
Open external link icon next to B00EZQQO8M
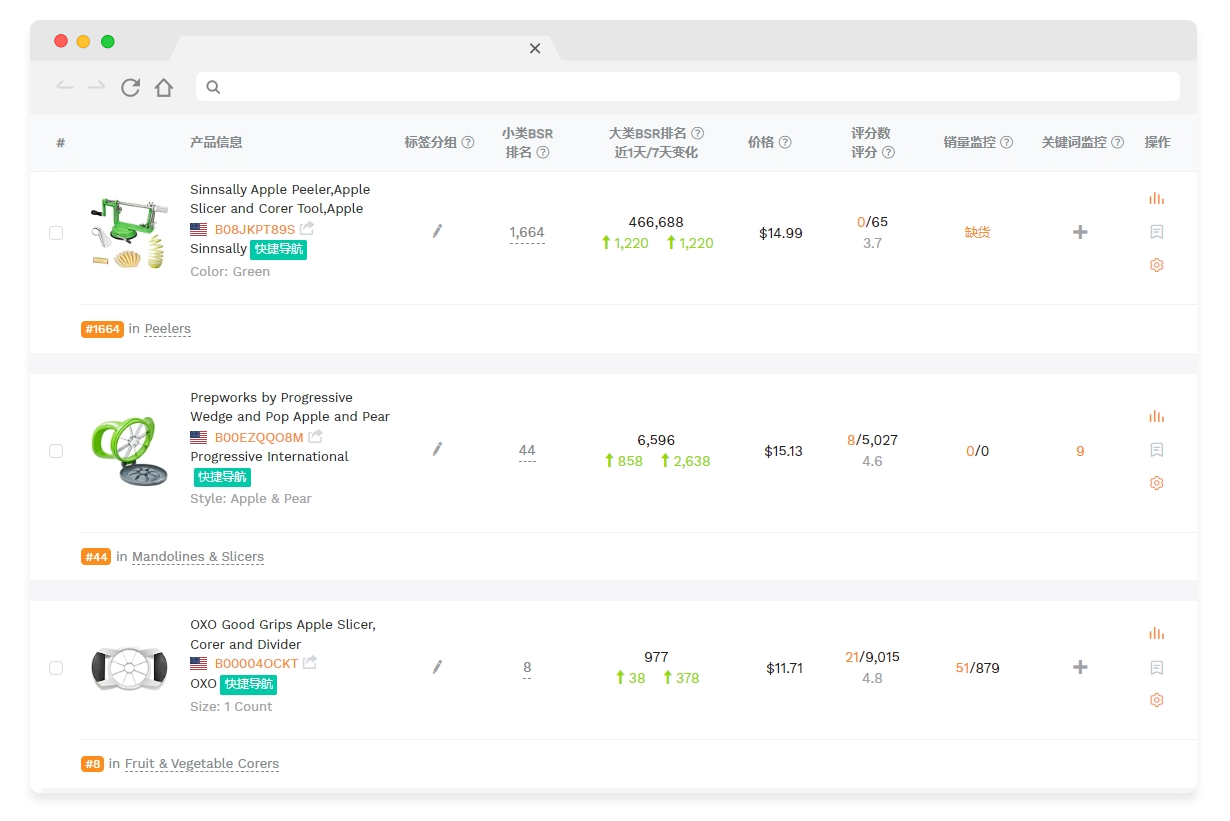tap(316, 437)
